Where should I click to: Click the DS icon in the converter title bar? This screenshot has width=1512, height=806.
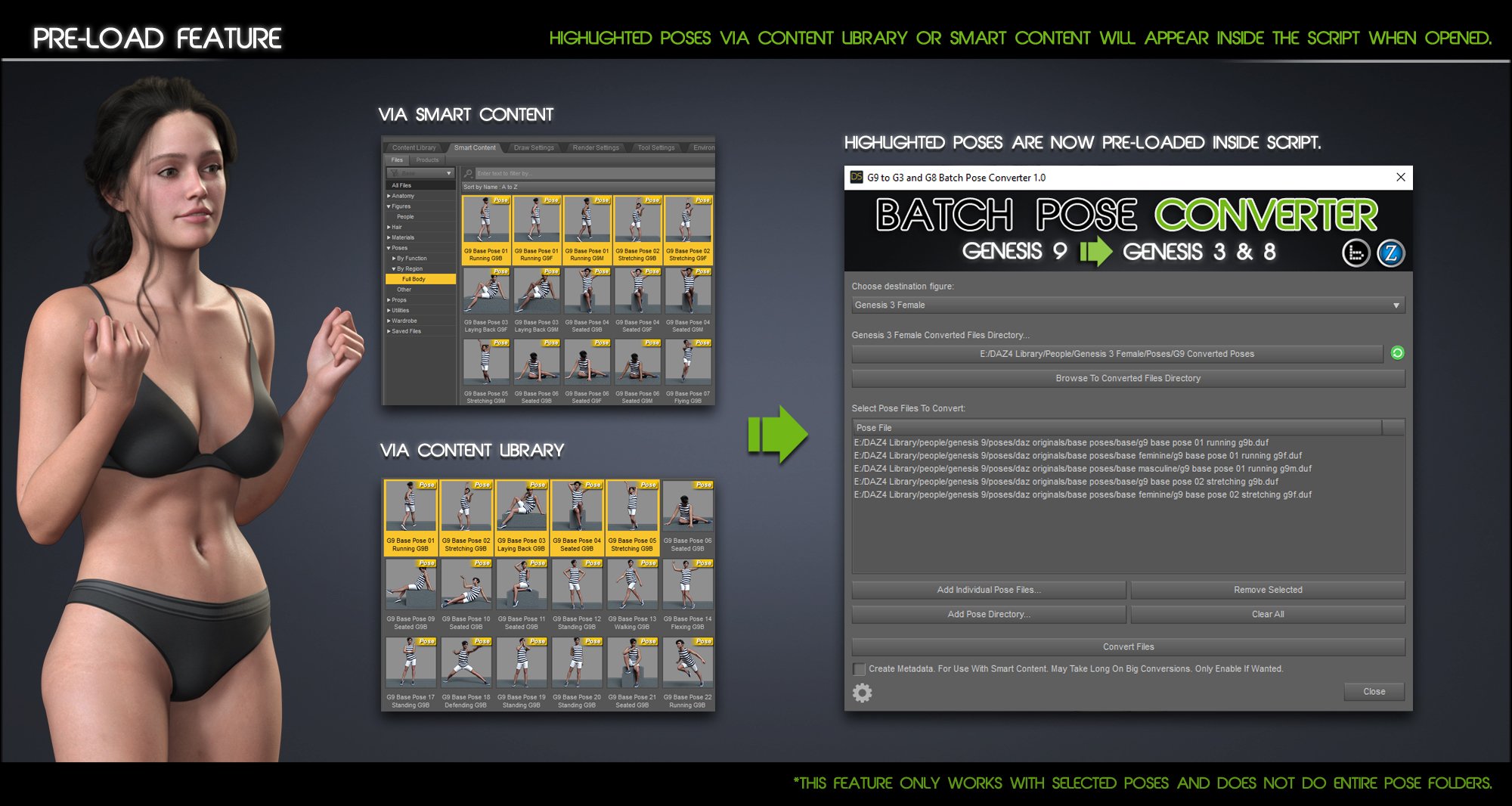coord(855,176)
